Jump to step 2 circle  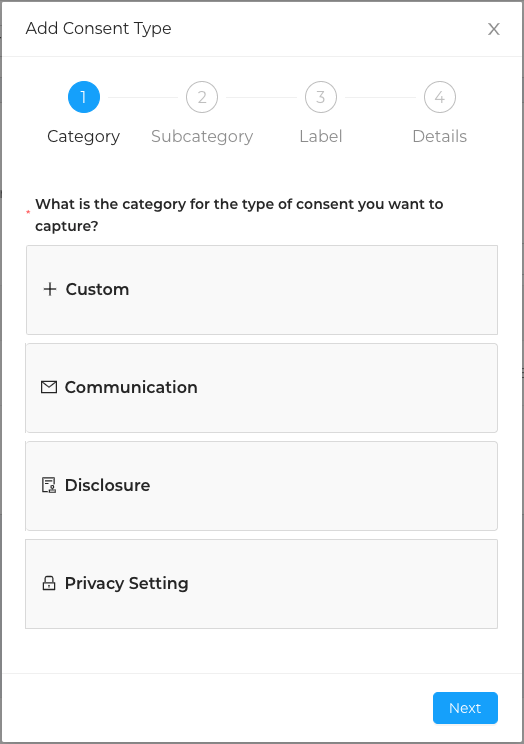(x=202, y=97)
